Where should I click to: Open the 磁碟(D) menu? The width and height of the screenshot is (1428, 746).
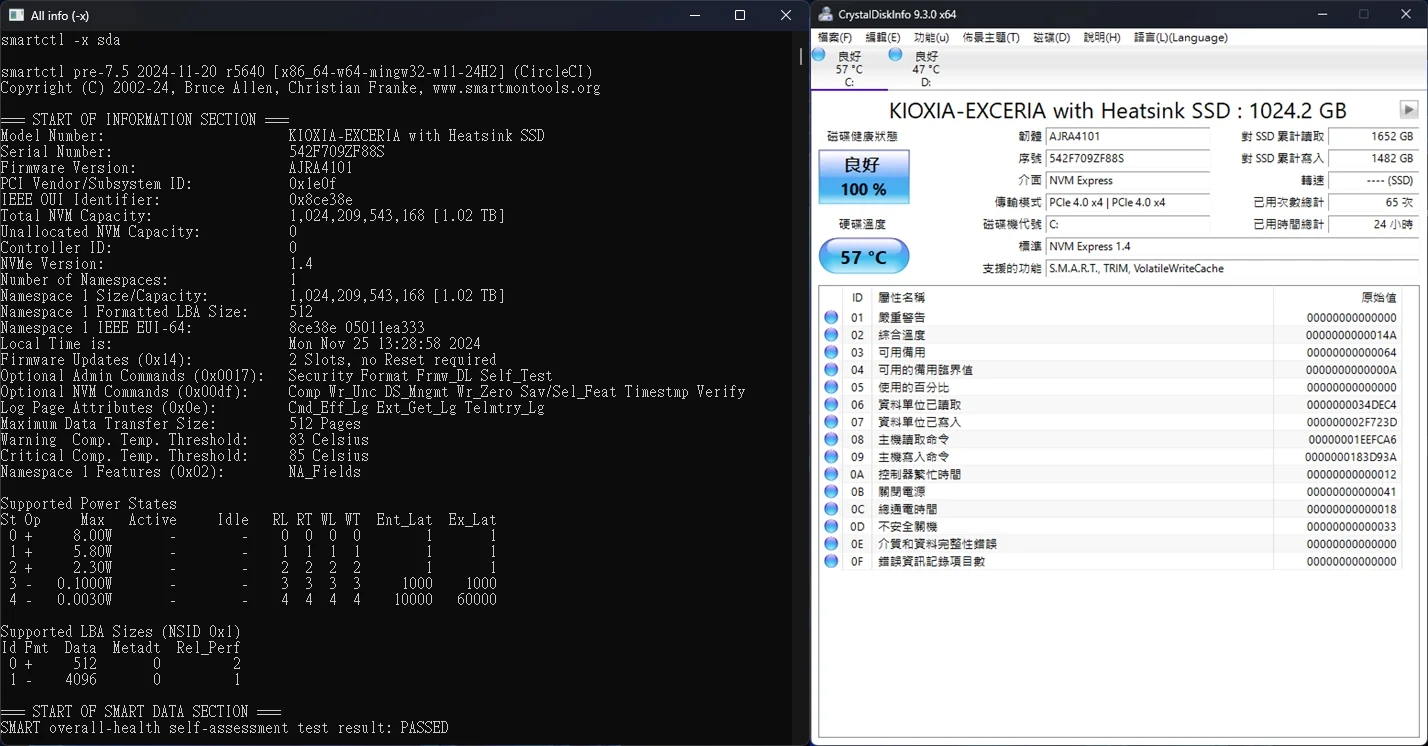pyautogui.click(x=1051, y=37)
